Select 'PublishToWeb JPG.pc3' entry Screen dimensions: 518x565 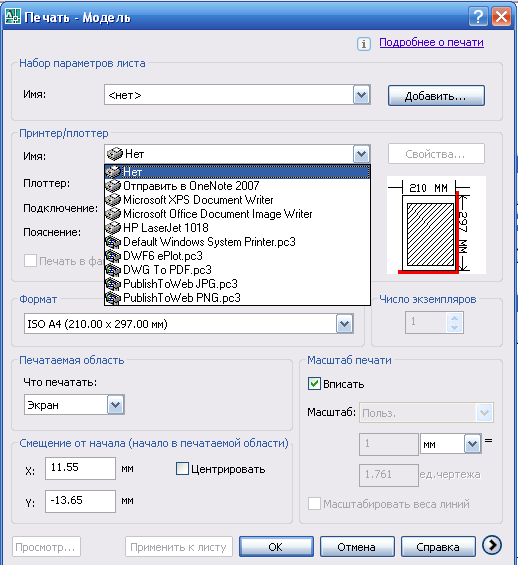[x=237, y=284]
